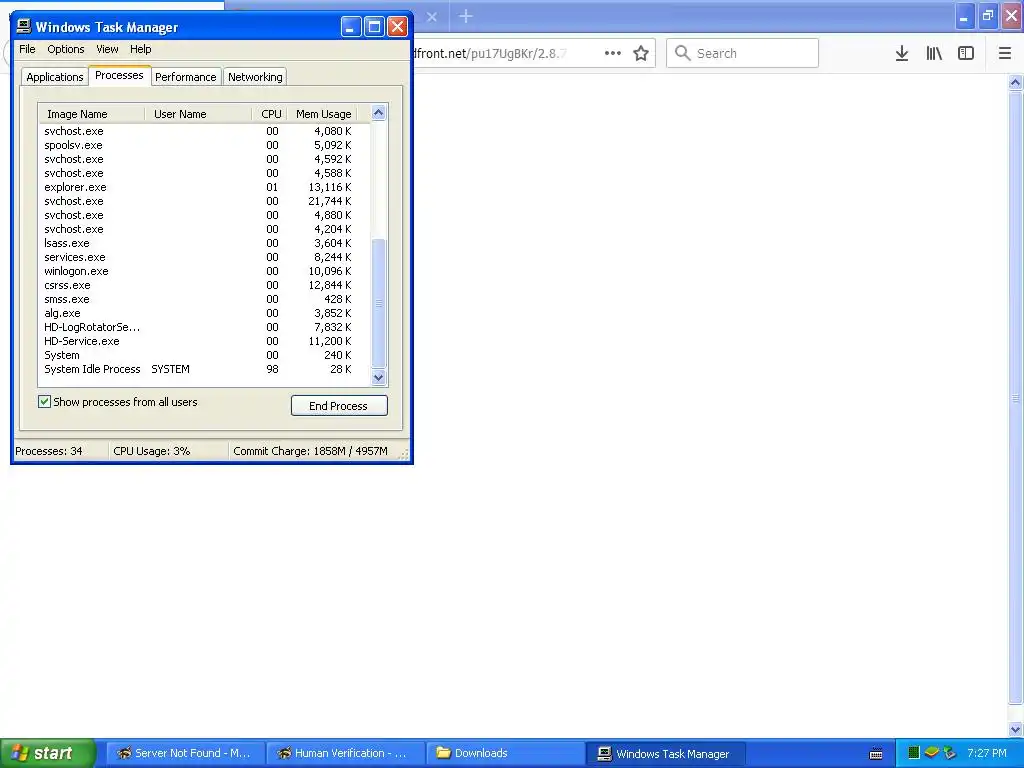The height and width of the screenshot is (768, 1024).
Task: Sort by Image Name column header
Action: tap(91, 114)
